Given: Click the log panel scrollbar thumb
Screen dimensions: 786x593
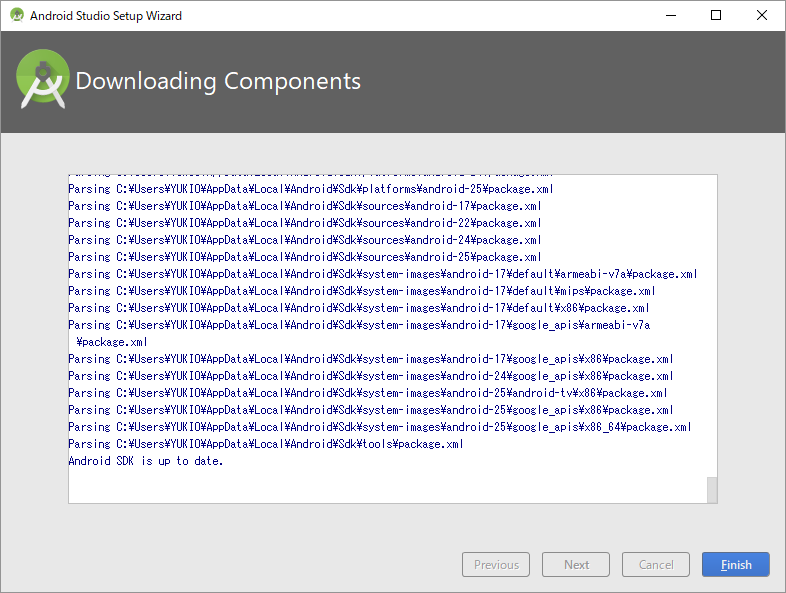Looking at the screenshot, I should point(712,489).
